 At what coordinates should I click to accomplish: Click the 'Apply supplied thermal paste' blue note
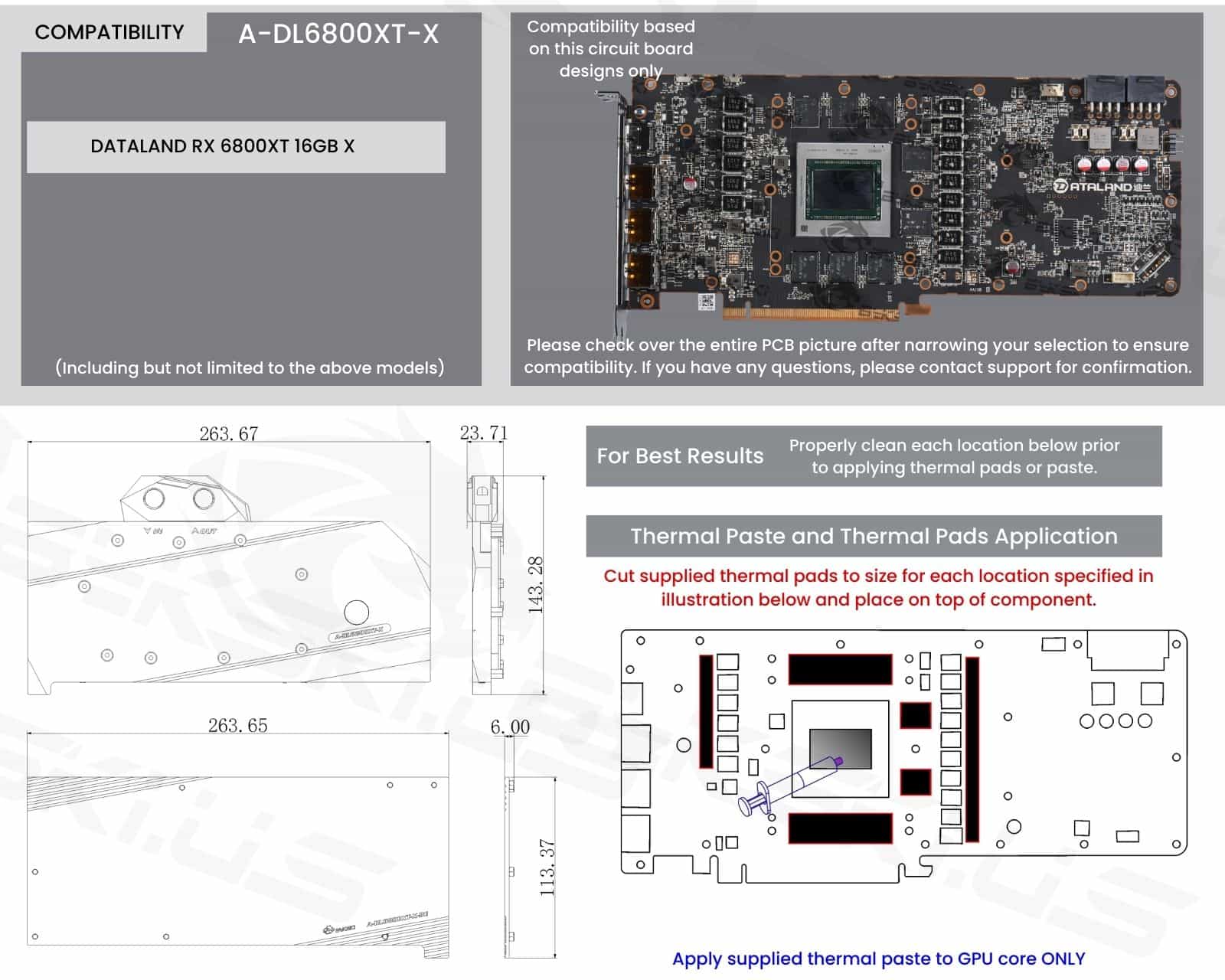(x=878, y=959)
